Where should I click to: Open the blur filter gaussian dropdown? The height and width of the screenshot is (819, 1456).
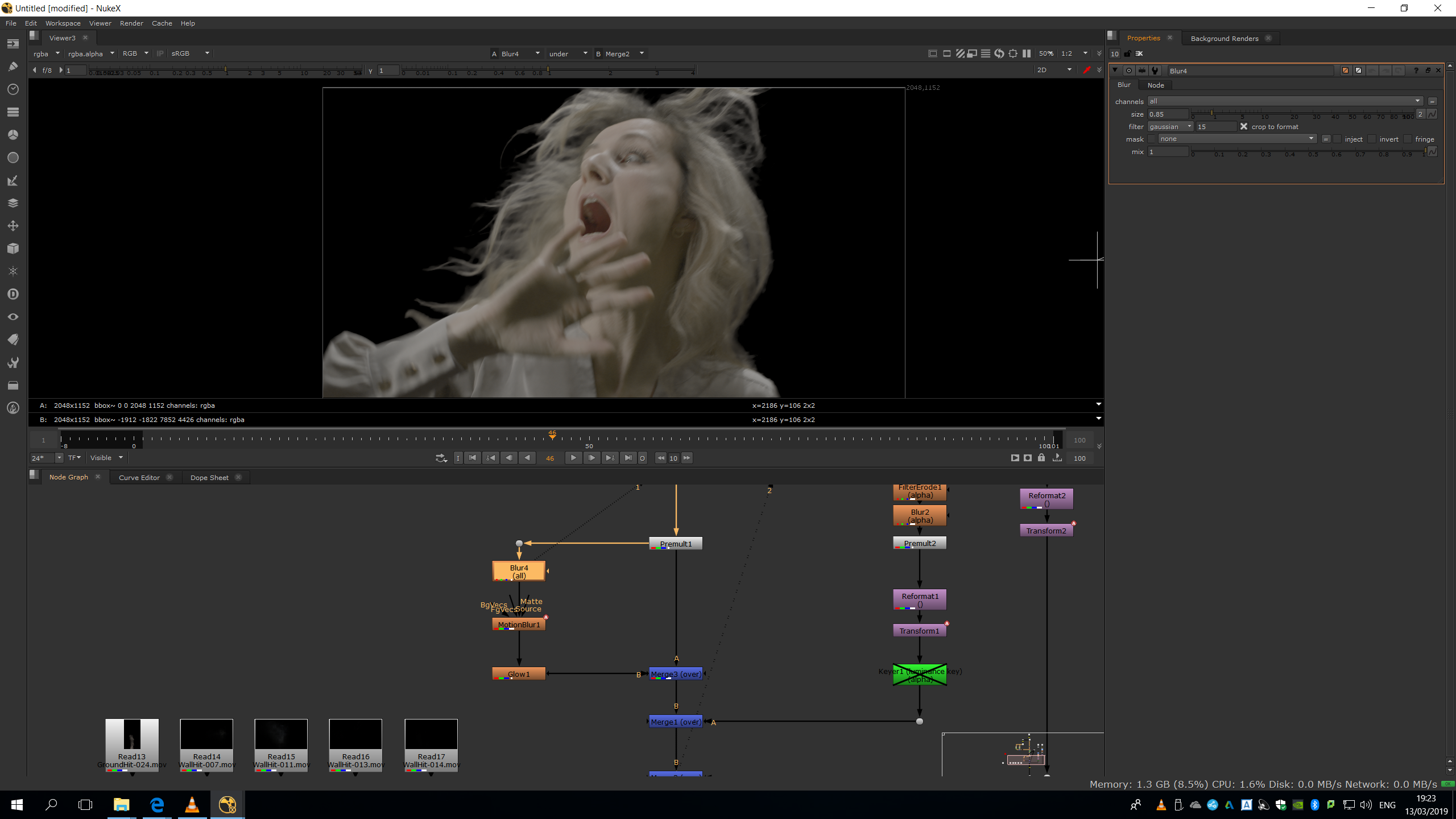click(1170, 126)
